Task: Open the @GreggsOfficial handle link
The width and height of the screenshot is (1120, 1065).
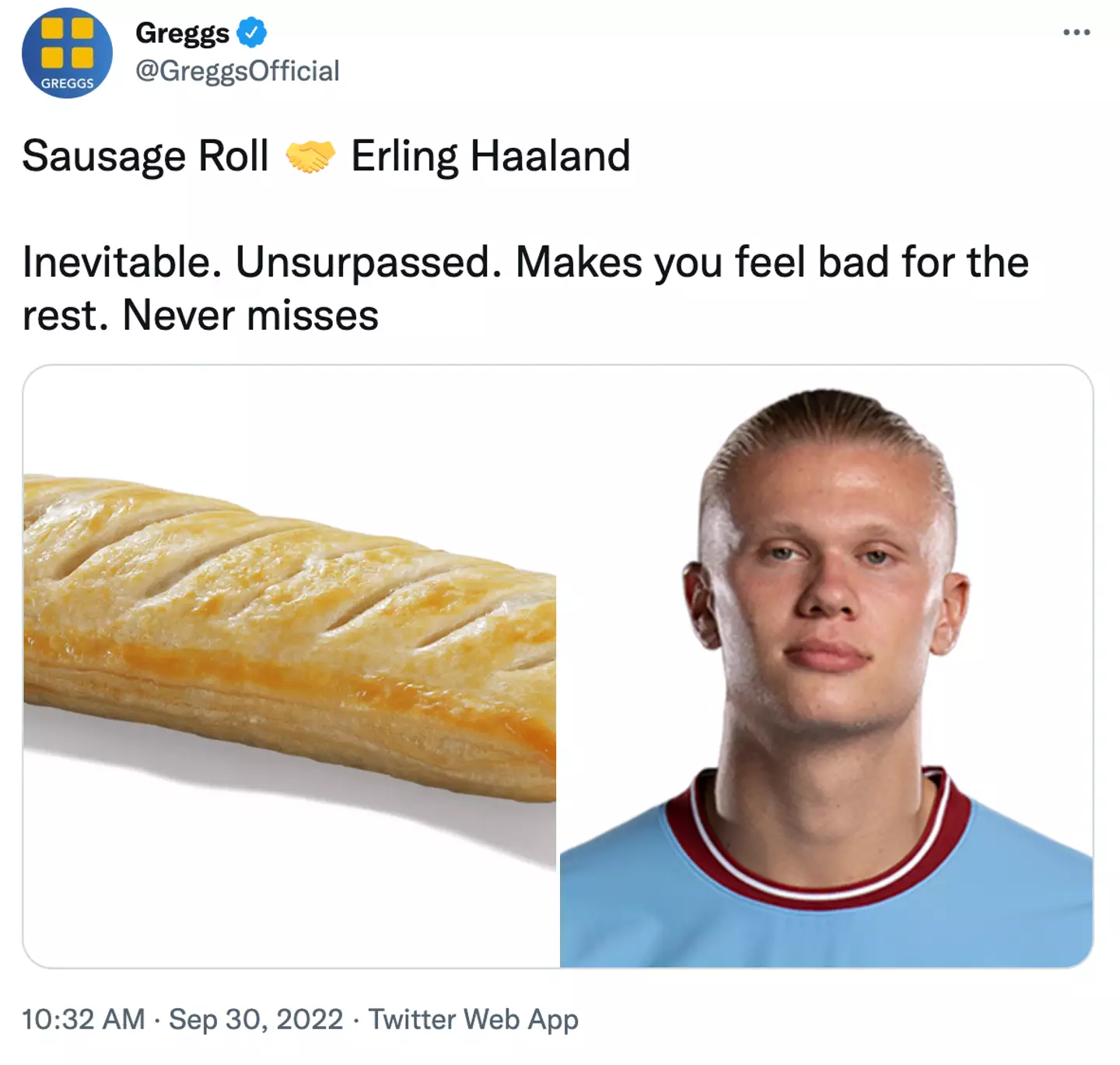Action: click(237, 71)
